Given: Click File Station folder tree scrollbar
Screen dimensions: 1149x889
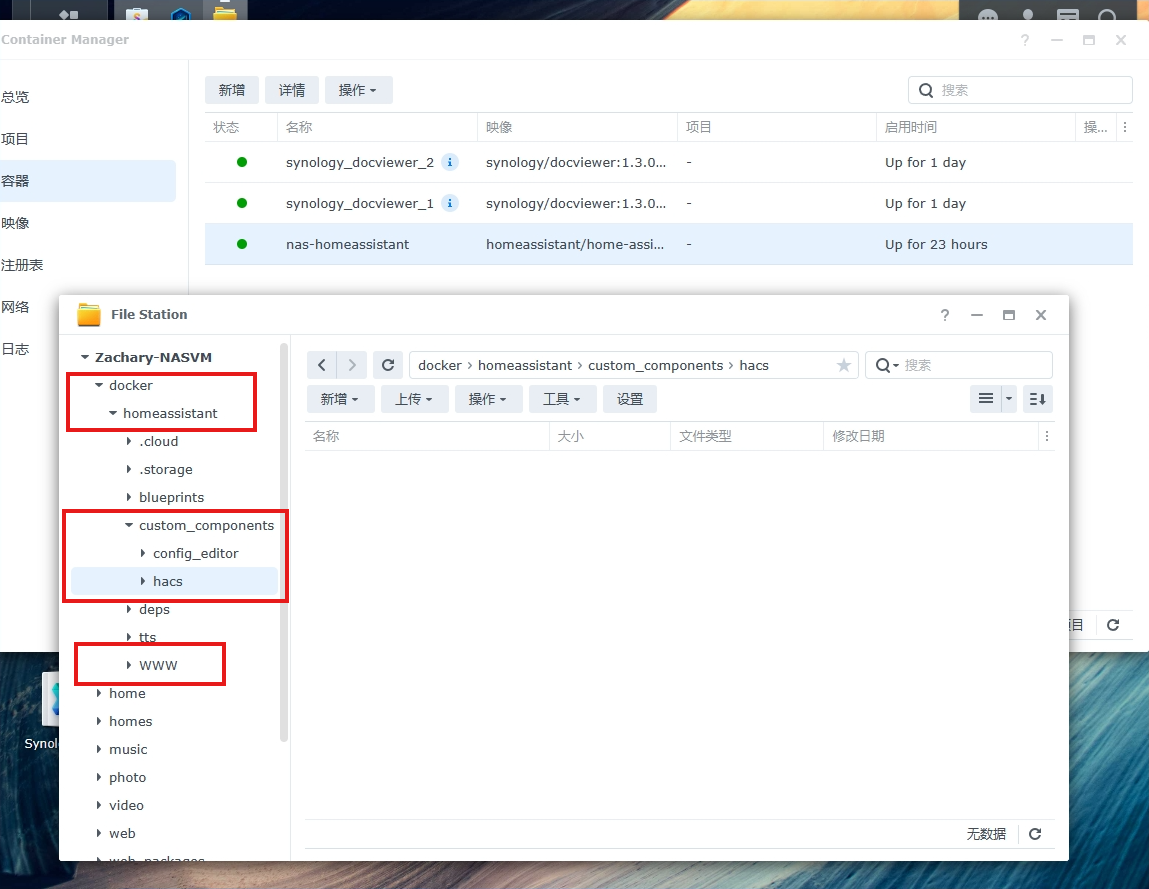Looking at the screenshot, I should point(284,542).
